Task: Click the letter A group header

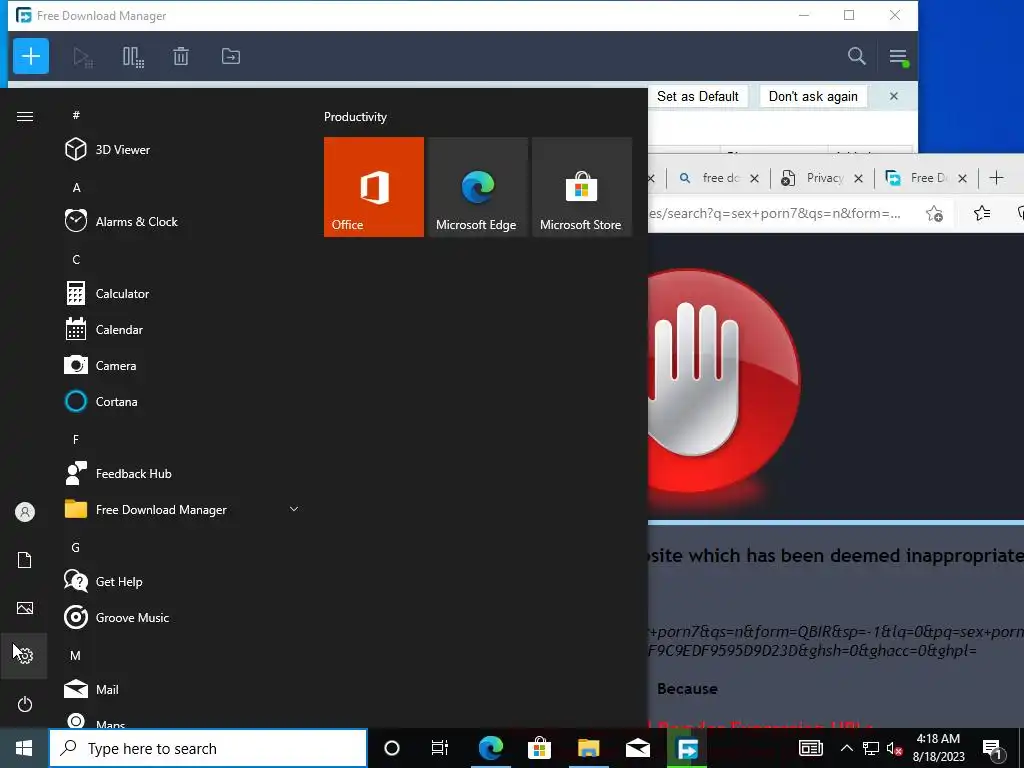Action: (x=76, y=187)
